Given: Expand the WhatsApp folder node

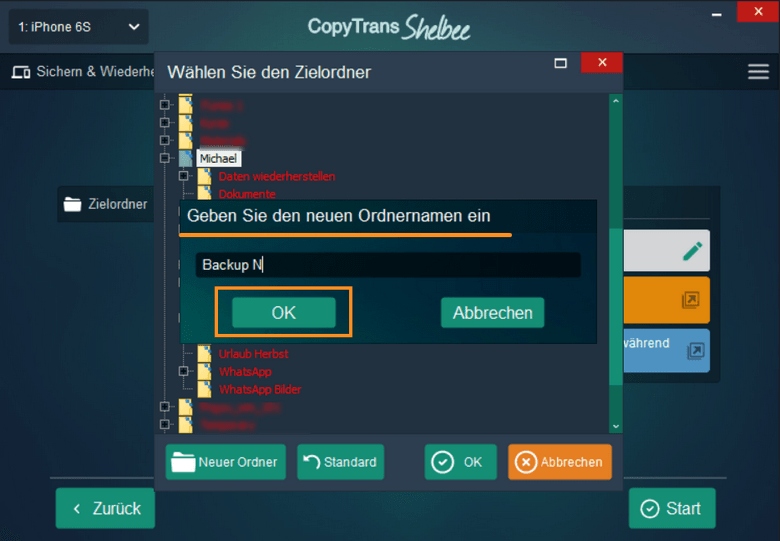Looking at the screenshot, I should coord(183,371).
